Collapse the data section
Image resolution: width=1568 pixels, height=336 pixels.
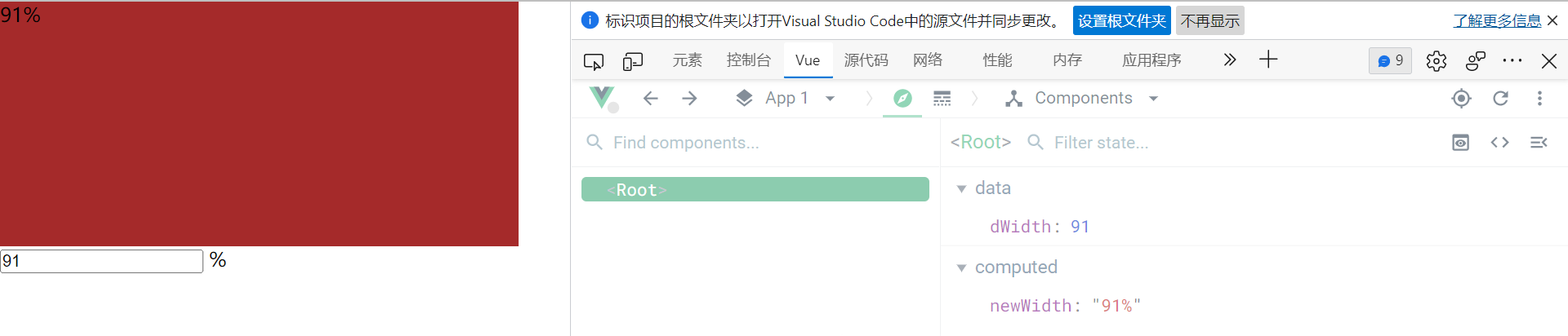(961, 189)
